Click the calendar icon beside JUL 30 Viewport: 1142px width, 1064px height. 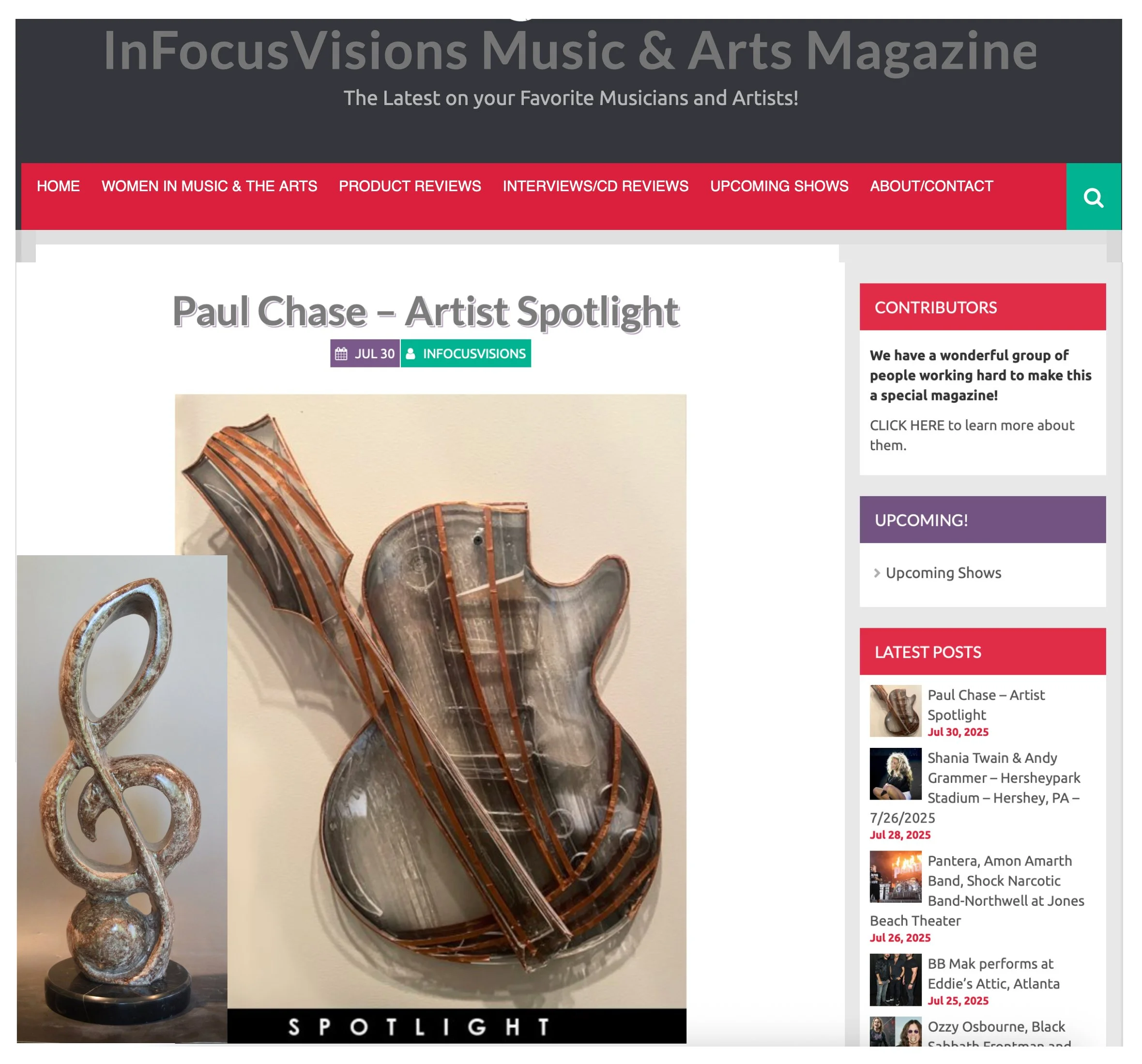[x=341, y=353]
